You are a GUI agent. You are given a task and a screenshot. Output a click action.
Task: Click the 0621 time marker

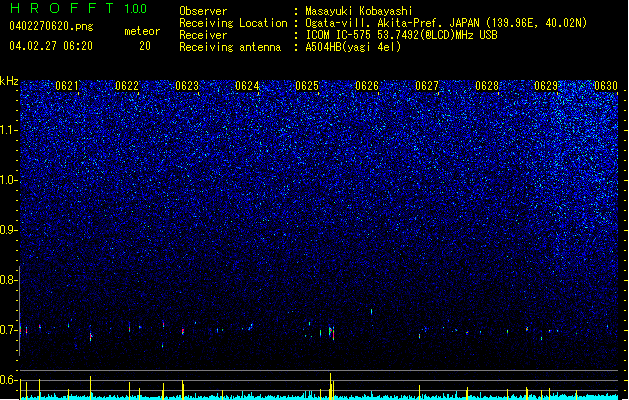67,86
